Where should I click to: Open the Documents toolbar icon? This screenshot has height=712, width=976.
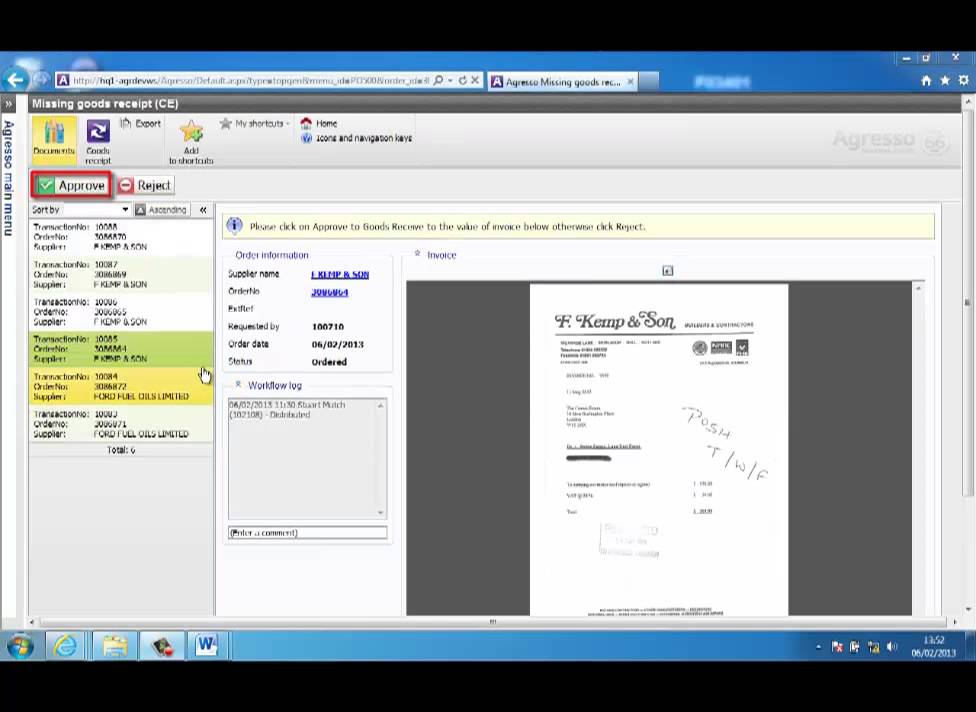click(54, 138)
